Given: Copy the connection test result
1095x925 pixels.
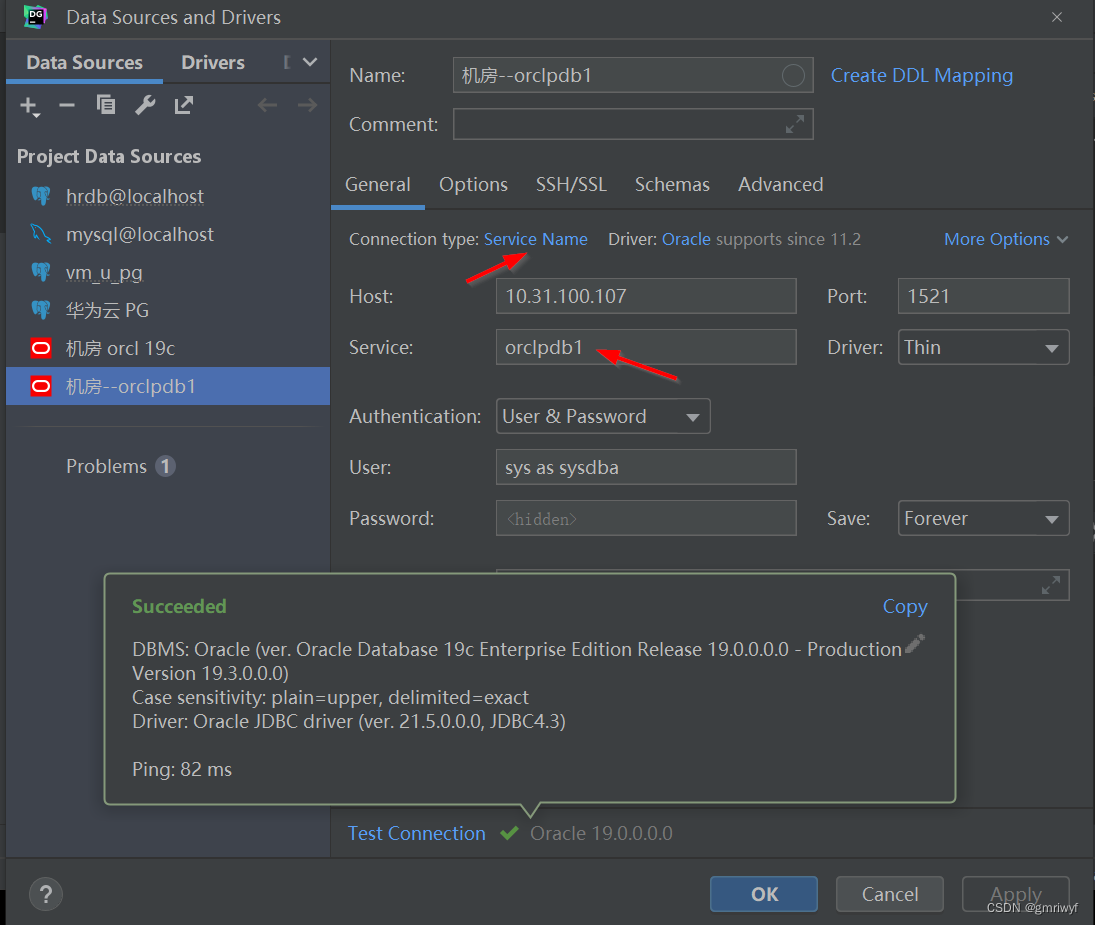Looking at the screenshot, I should coord(905,607).
